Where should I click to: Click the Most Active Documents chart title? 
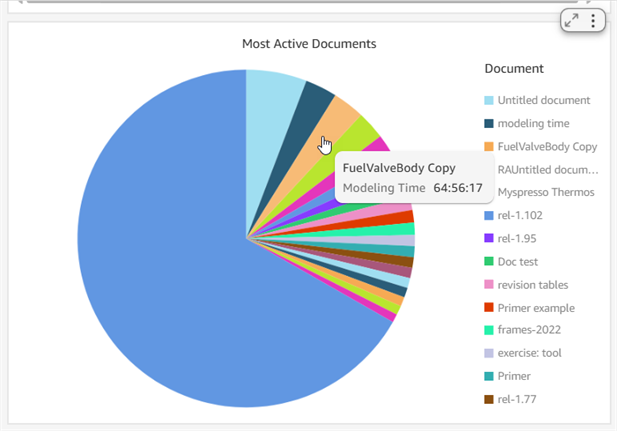(x=309, y=44)
